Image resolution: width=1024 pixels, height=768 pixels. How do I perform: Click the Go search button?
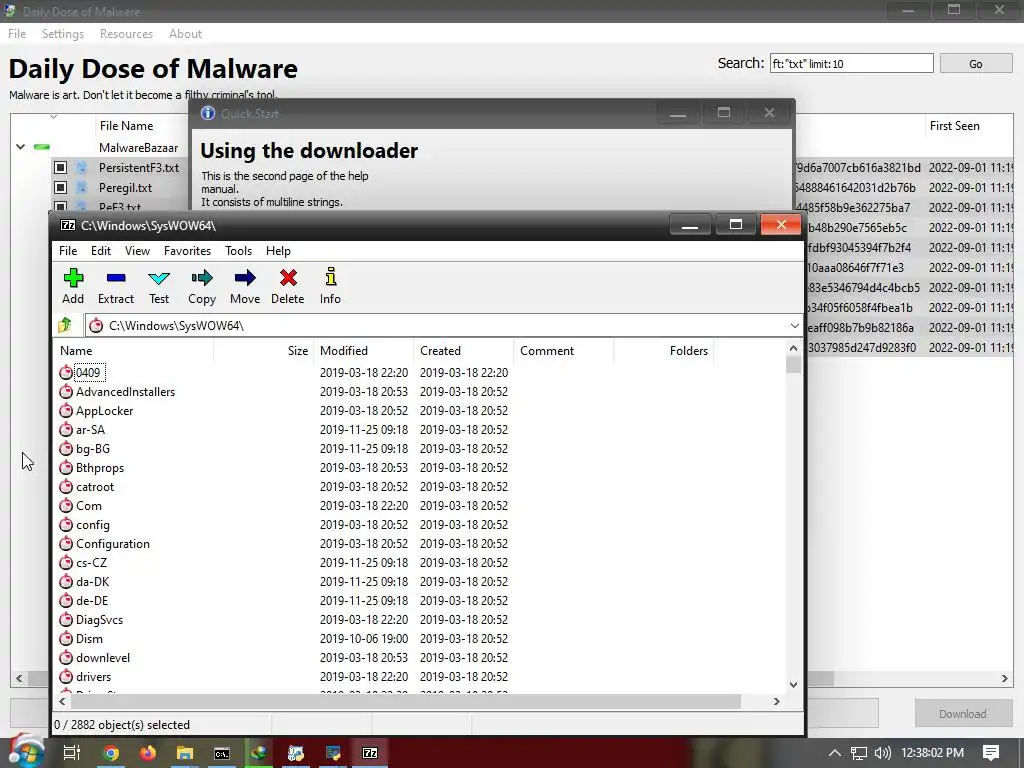[976, 63]
